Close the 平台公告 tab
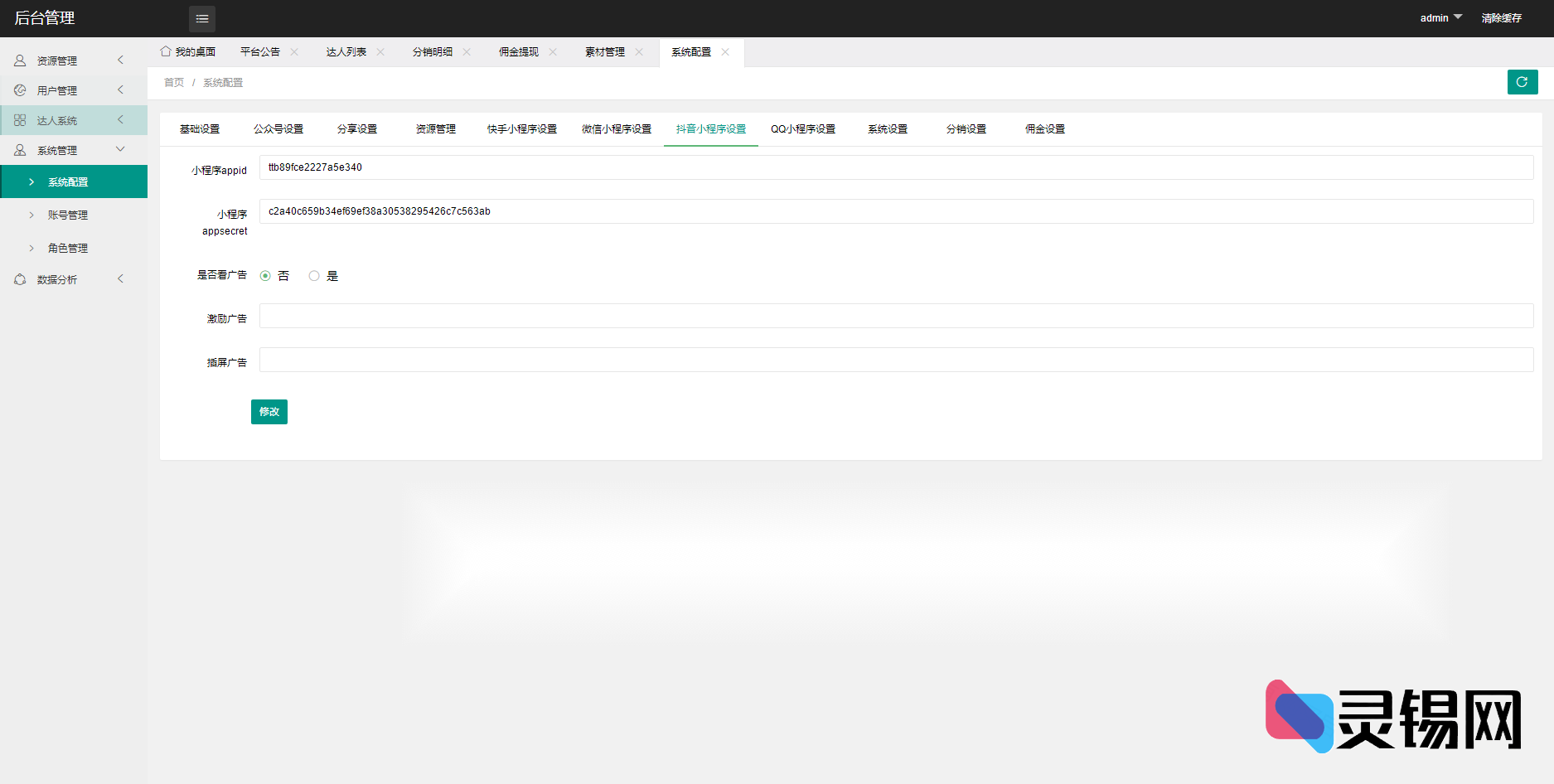Viewport: 1554px width, 784px height. [294, 51]
